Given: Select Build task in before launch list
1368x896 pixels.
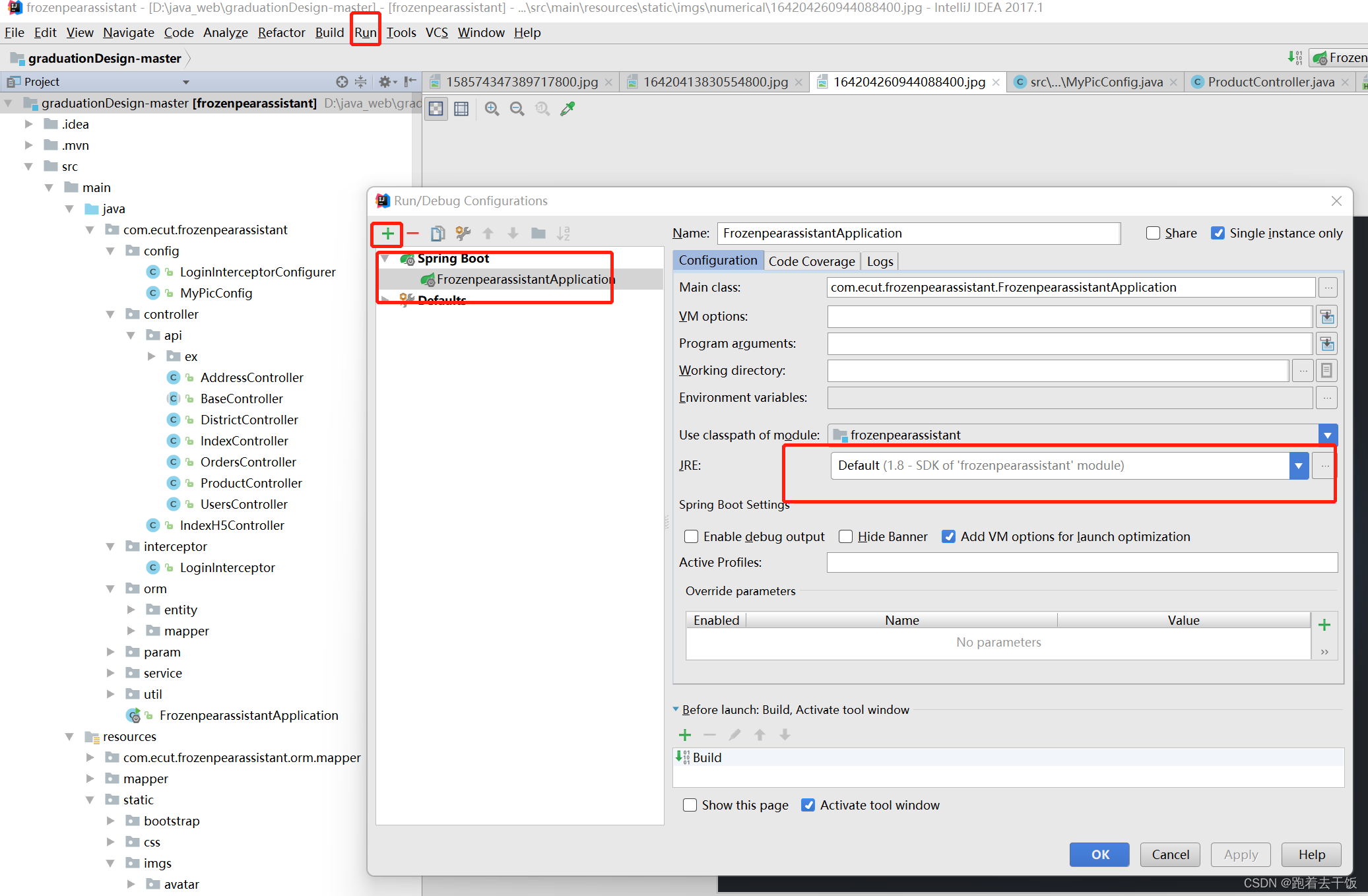Looking at the screenshot, I should click(x=1008, y=758).
